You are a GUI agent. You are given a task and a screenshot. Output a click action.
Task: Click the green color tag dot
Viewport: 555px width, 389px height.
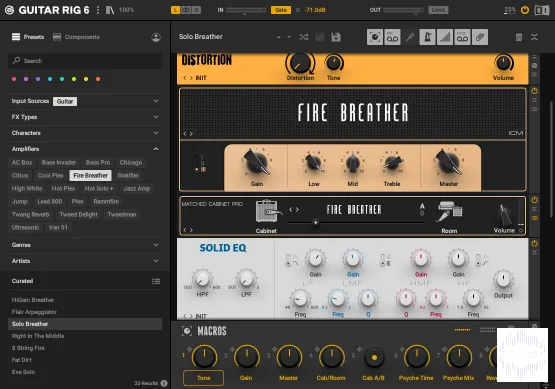pos(62,79)
